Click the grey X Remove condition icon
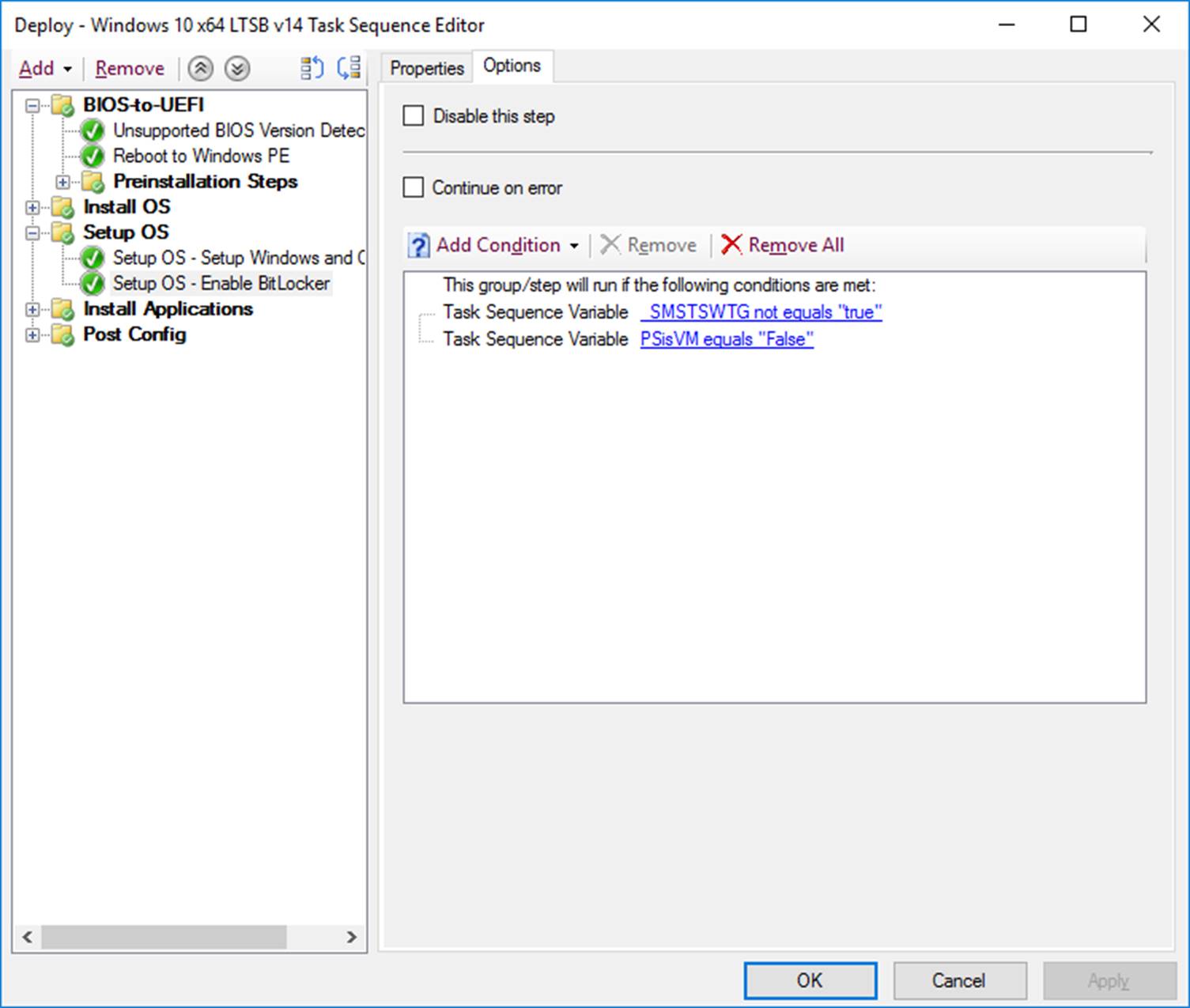Screen dimensions: 1190x1008 pos(610,245)
